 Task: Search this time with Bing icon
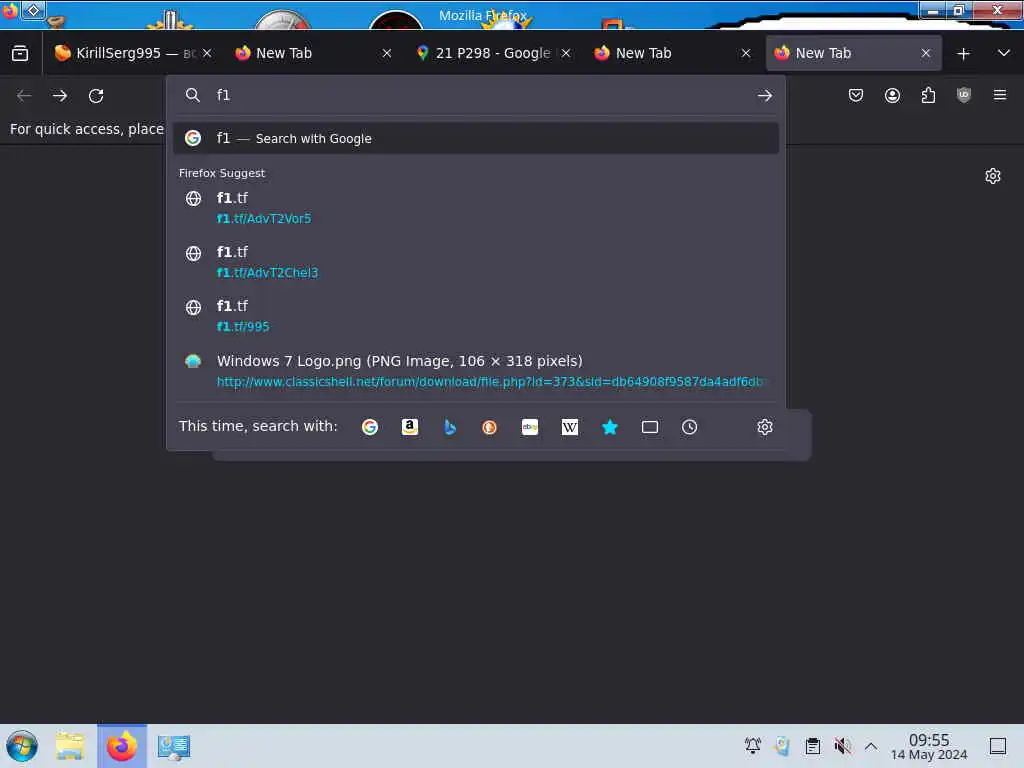[449, 427]
